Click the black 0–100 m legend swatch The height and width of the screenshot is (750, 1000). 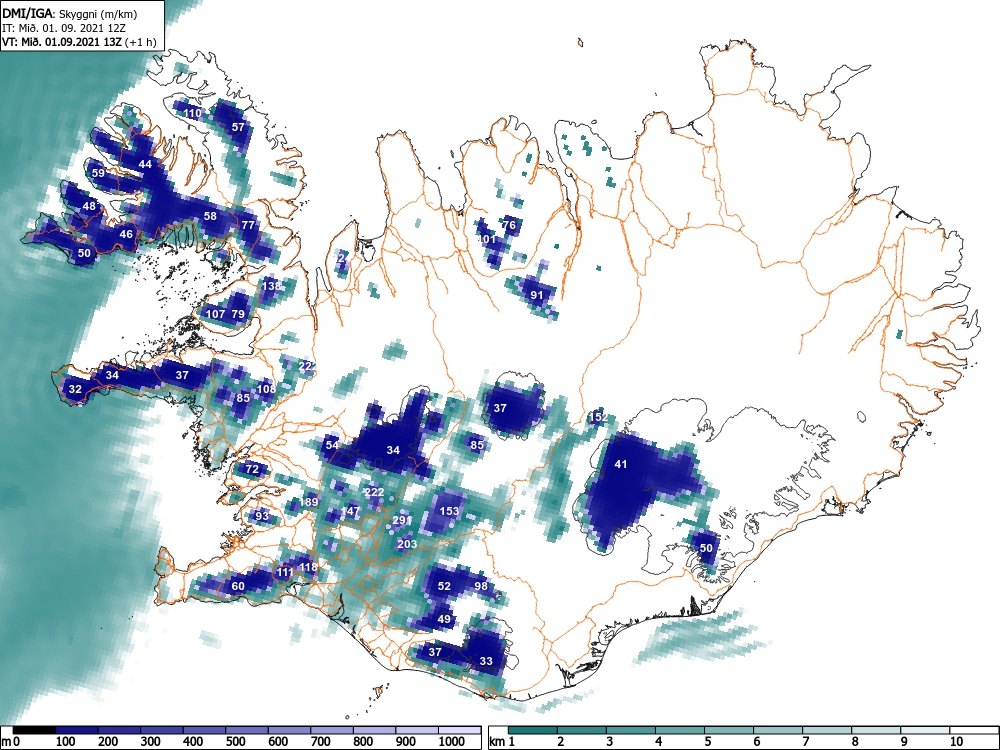click(x=34, y=730)
